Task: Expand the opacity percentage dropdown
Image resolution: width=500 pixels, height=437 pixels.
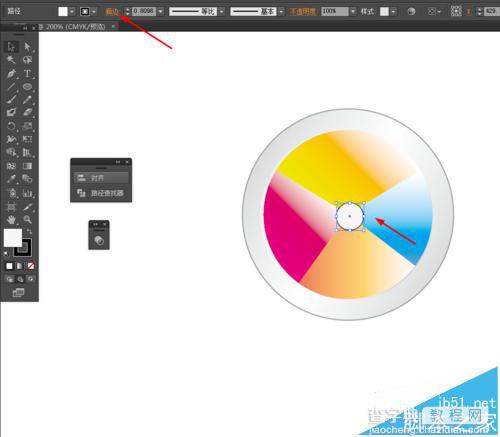Action: 353,12
